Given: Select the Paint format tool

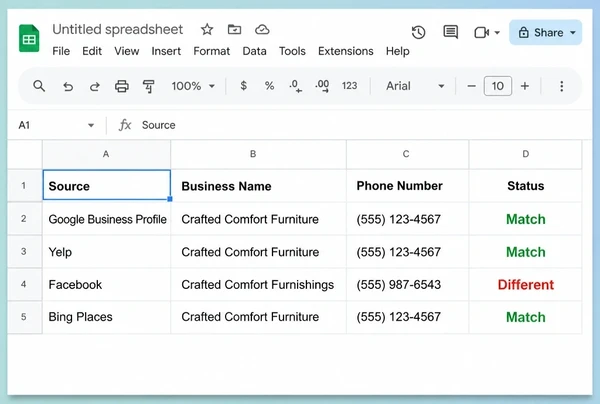Looking at the screenshot, I should [x=148, y=86].
